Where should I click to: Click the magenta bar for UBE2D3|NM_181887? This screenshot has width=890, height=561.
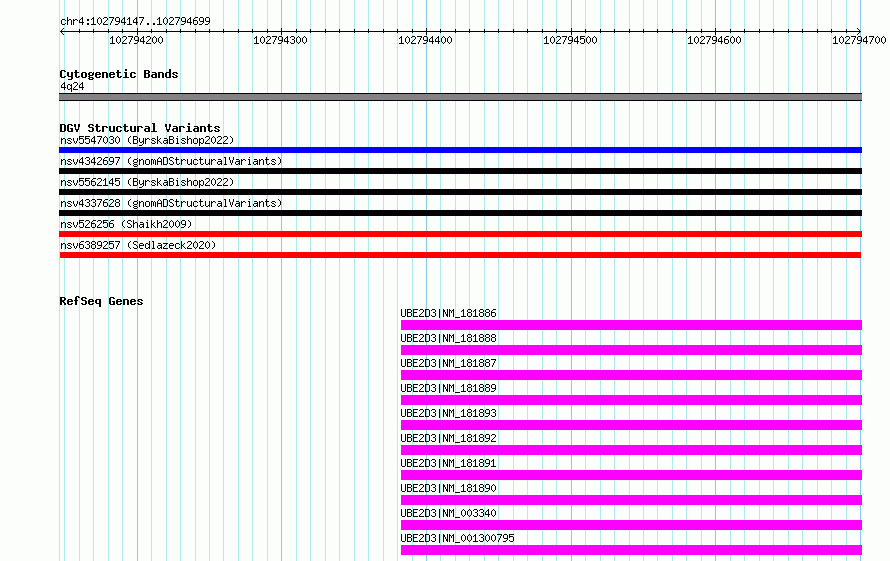(x=631, y=375)
